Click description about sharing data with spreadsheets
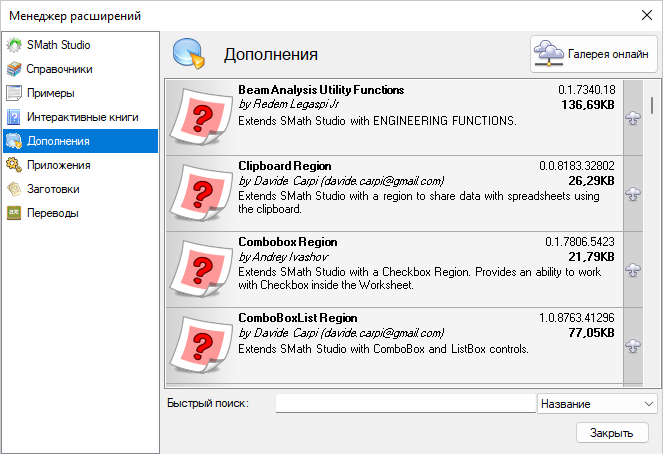This screenshot has height=454, width=663. click(419, 202)
